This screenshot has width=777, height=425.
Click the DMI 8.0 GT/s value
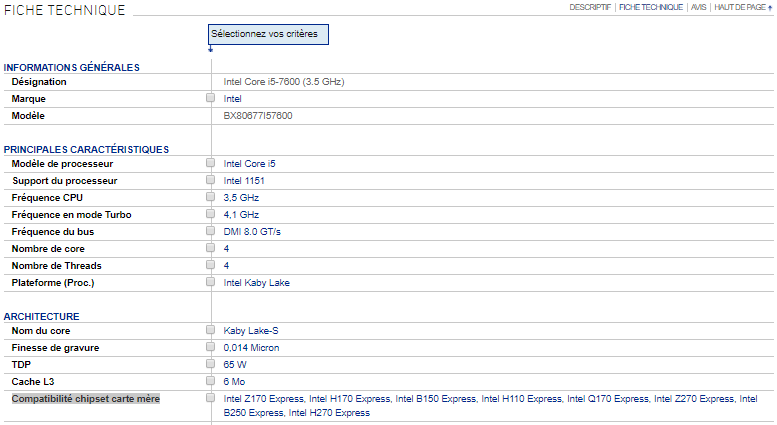(252, 232)
